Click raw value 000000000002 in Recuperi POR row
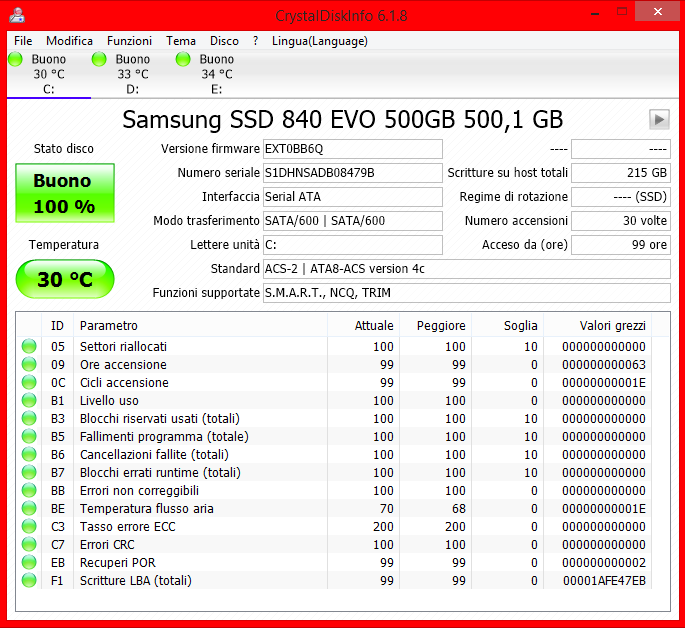This screenshot has width=685, height=628. point(604,562)
